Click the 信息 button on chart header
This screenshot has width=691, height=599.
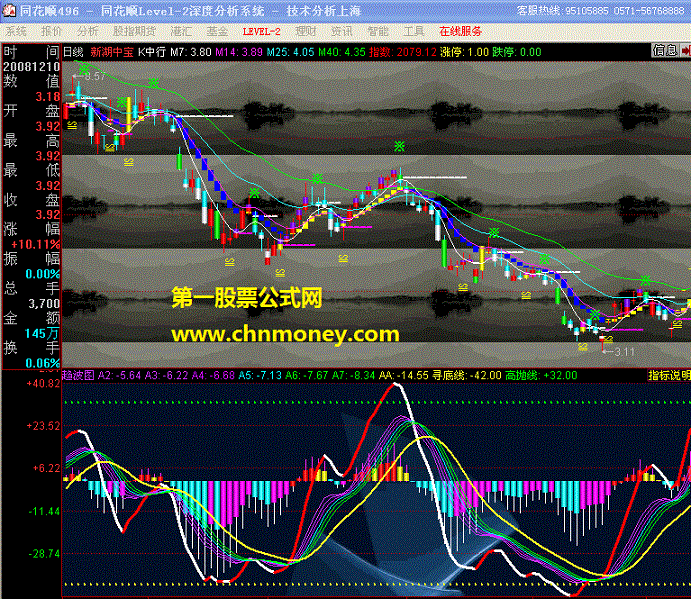(x=665, y=51)
